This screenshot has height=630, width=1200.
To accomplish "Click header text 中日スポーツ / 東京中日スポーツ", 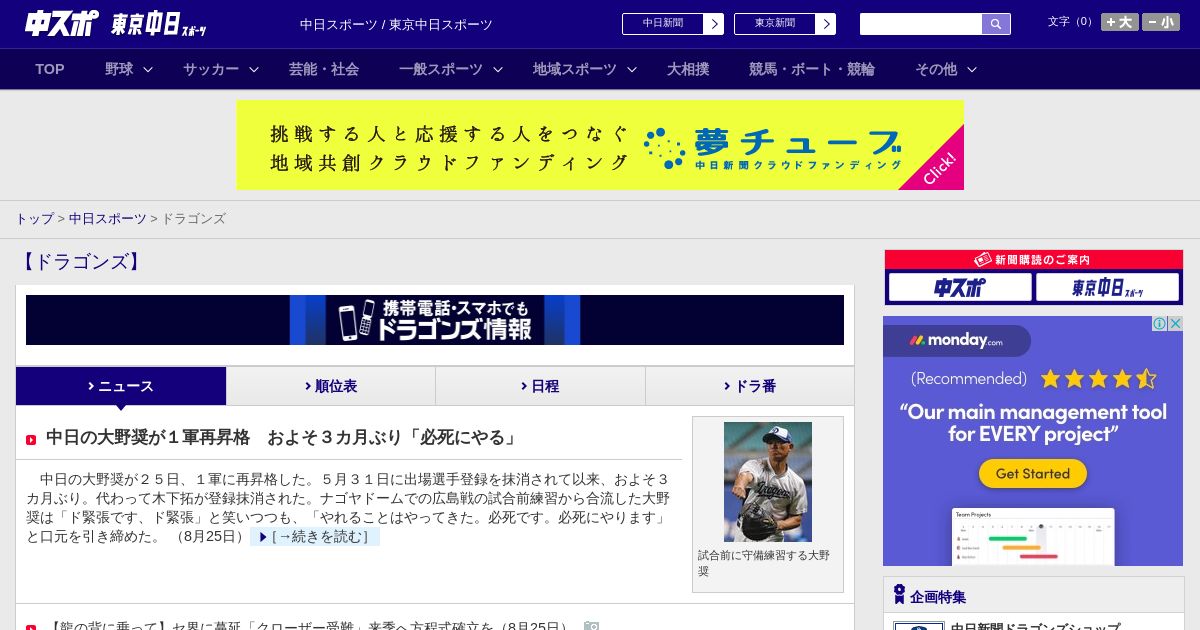I will (396, 25).
